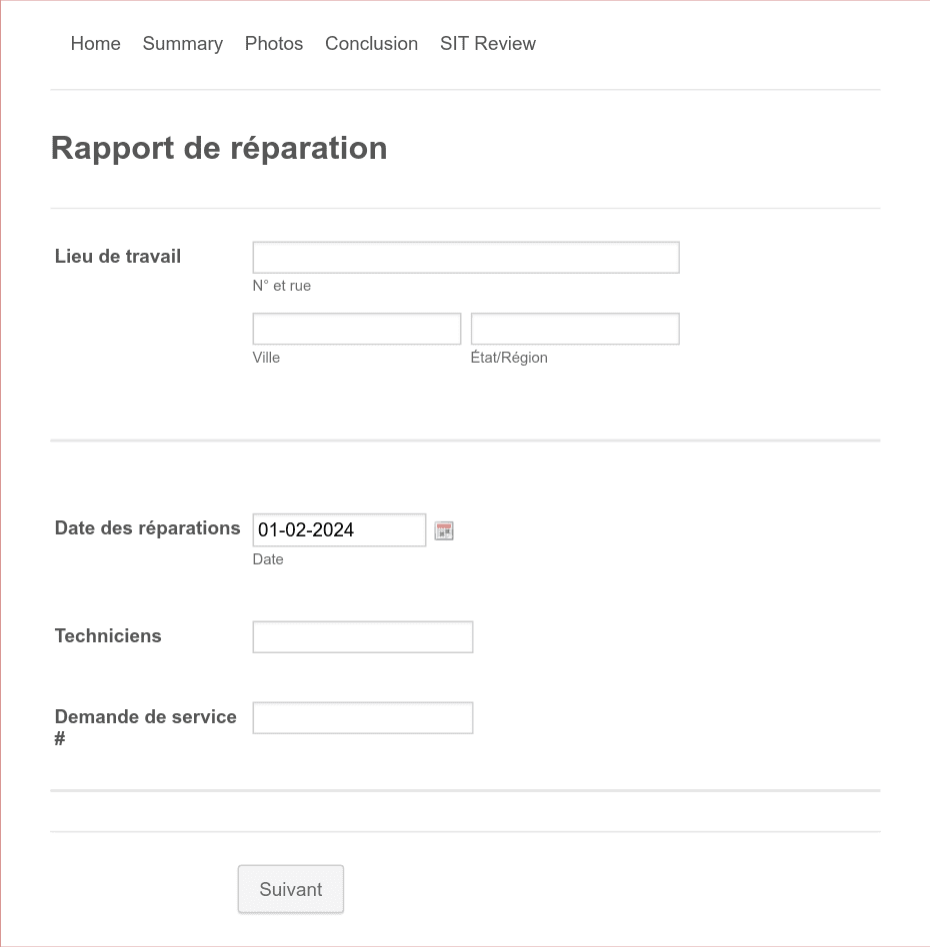This screenshot has width=930, height=947.
Task: Click the state/region box beside Ville
Action: [574, 328]
